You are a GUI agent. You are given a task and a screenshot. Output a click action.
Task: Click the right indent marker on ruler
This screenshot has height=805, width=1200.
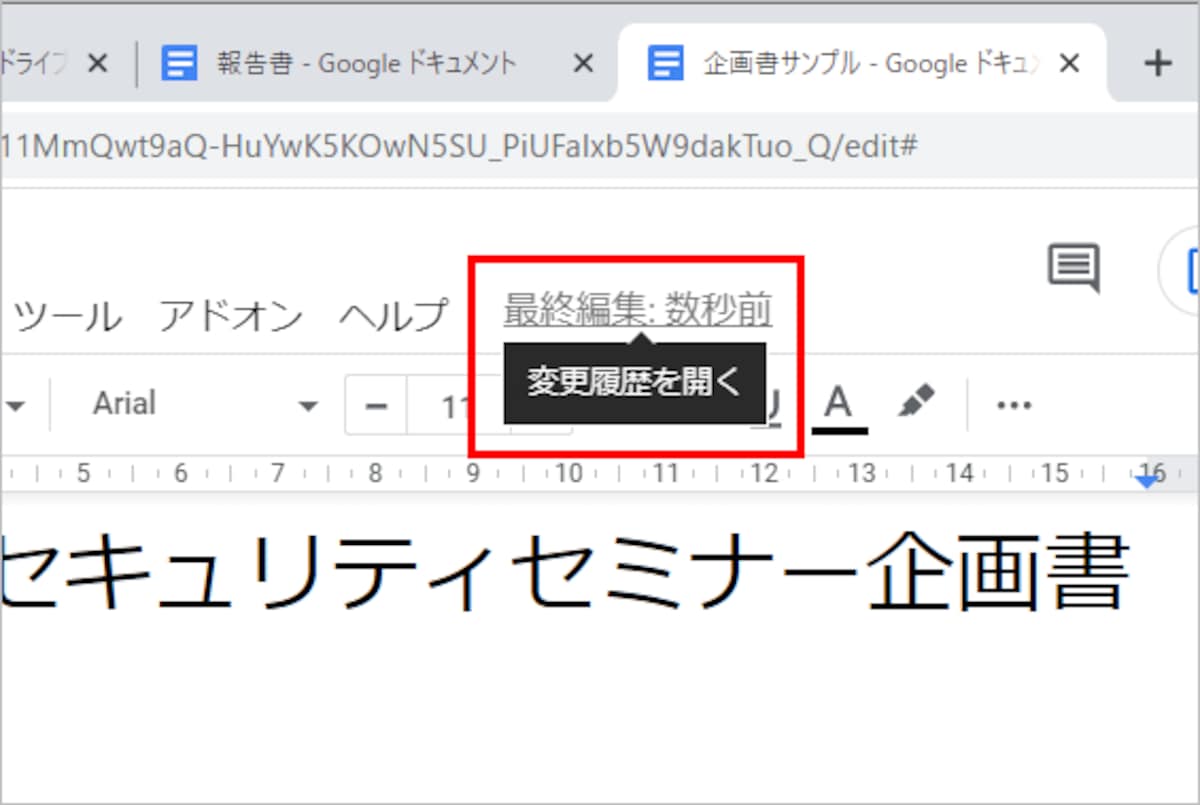coord(1148,481)
